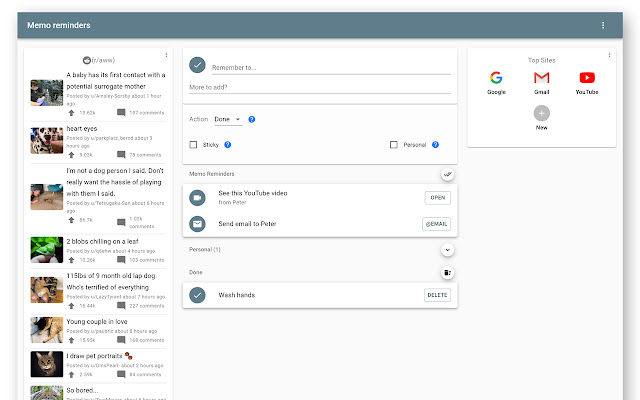The height and width of the screenshot is (400, 640).
Task: Open dalmatian thumbnail of heart eyes post
Action: click(47, 140)
